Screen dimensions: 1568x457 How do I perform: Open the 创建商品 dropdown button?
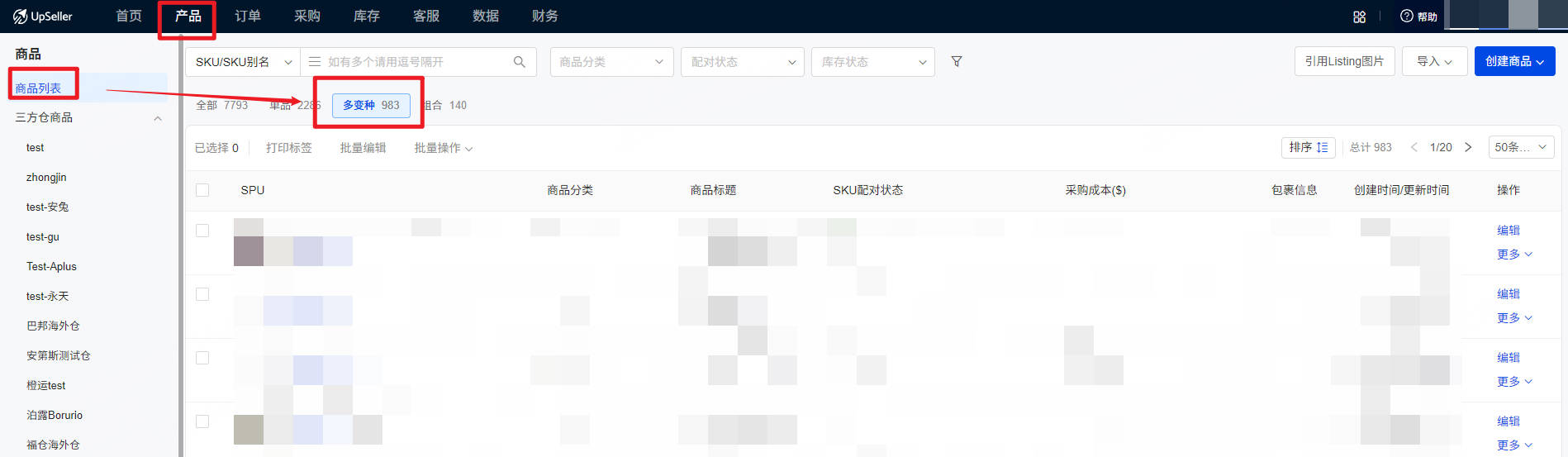point(1514,61)
